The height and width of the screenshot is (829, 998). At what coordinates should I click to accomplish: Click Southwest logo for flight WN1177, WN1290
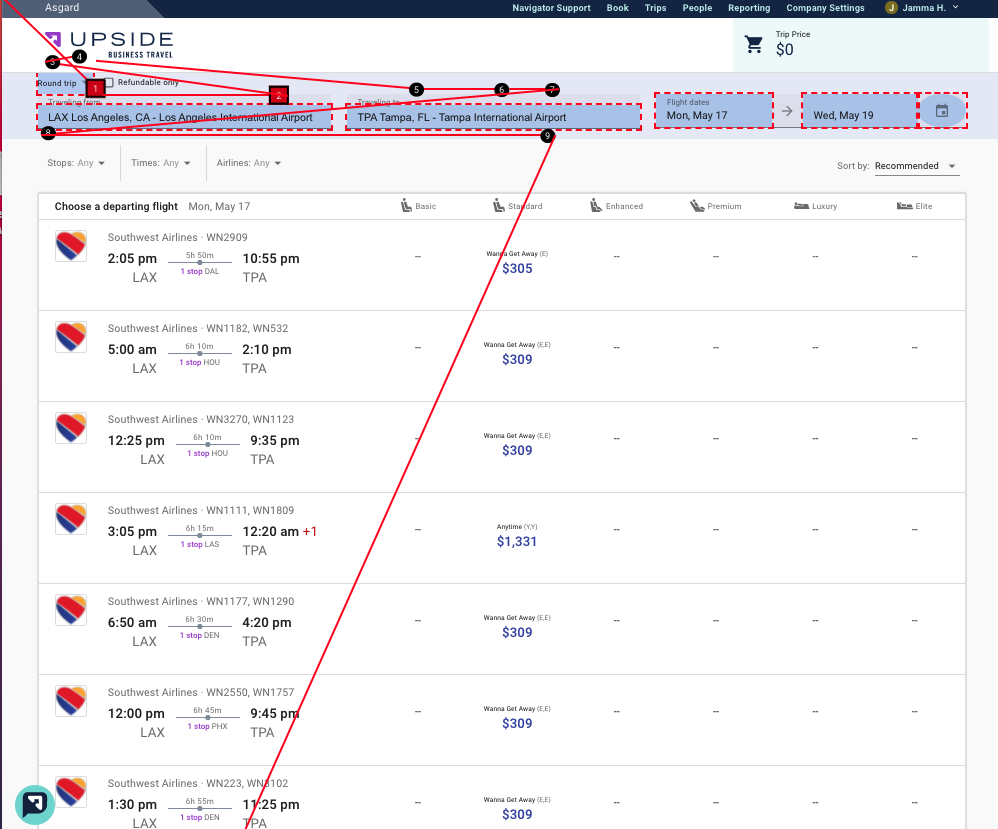pyautogui.click(x=71, y=611)
